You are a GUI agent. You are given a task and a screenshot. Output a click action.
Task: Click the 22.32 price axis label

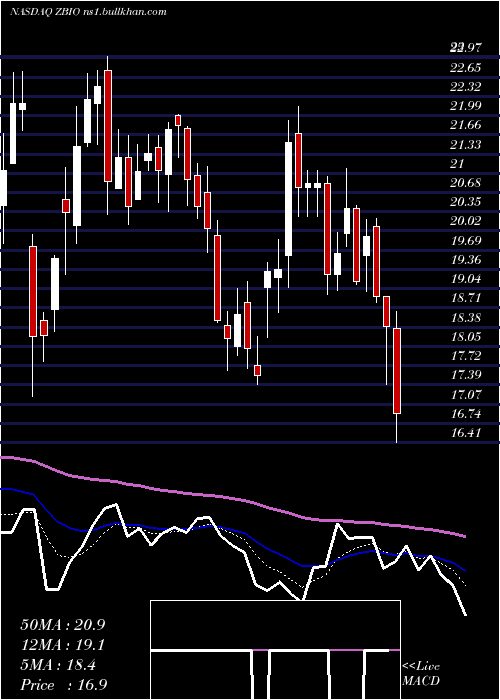pyautogui.click(x=466, y=87)
